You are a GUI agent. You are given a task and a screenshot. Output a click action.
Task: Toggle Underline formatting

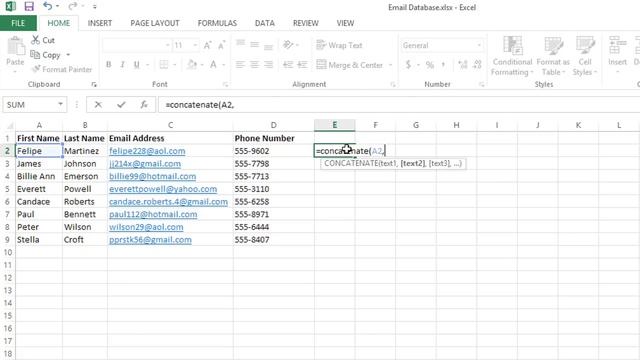[136, 64]
